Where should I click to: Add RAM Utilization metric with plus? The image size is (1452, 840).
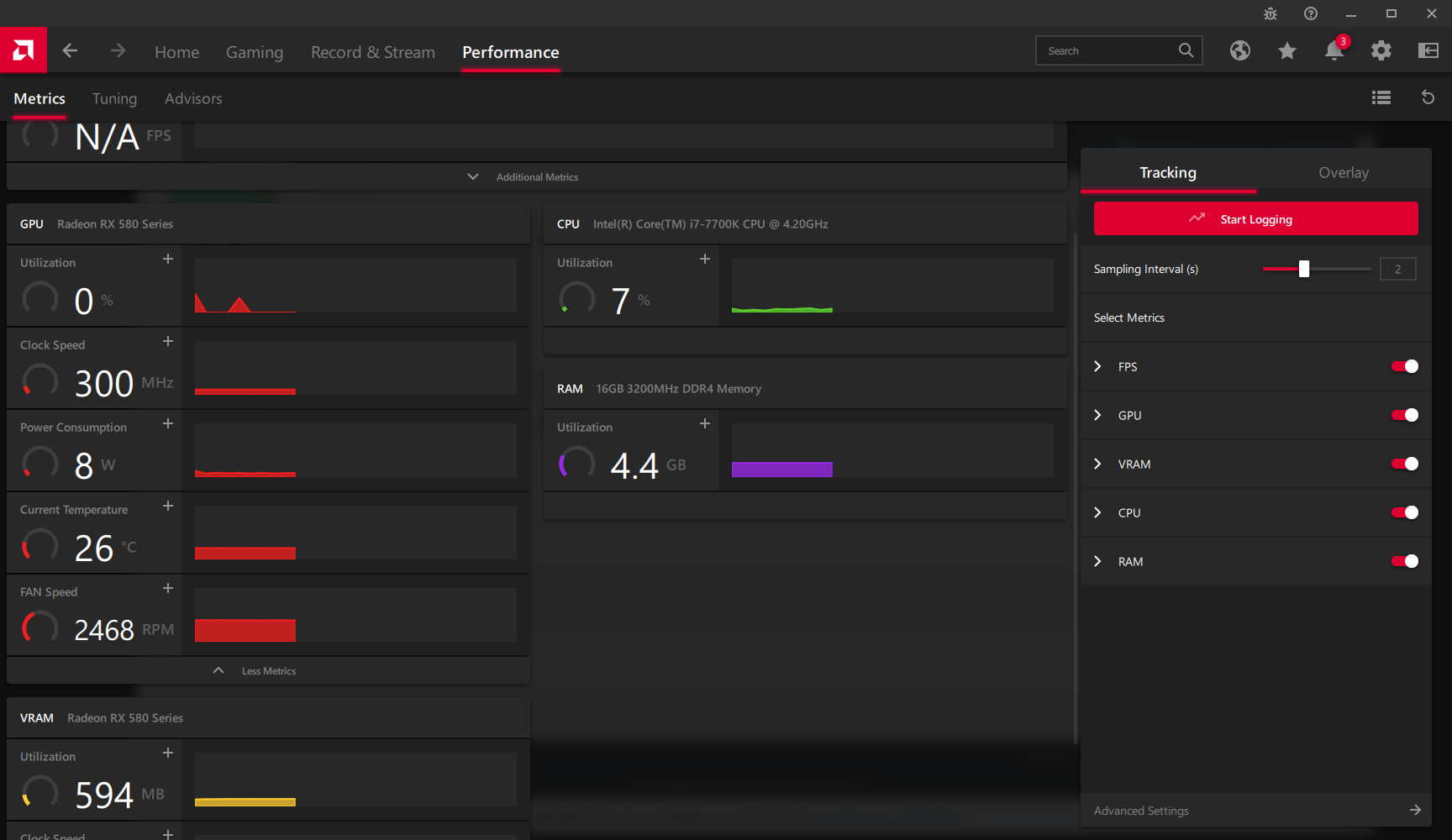tap(705, 423)
